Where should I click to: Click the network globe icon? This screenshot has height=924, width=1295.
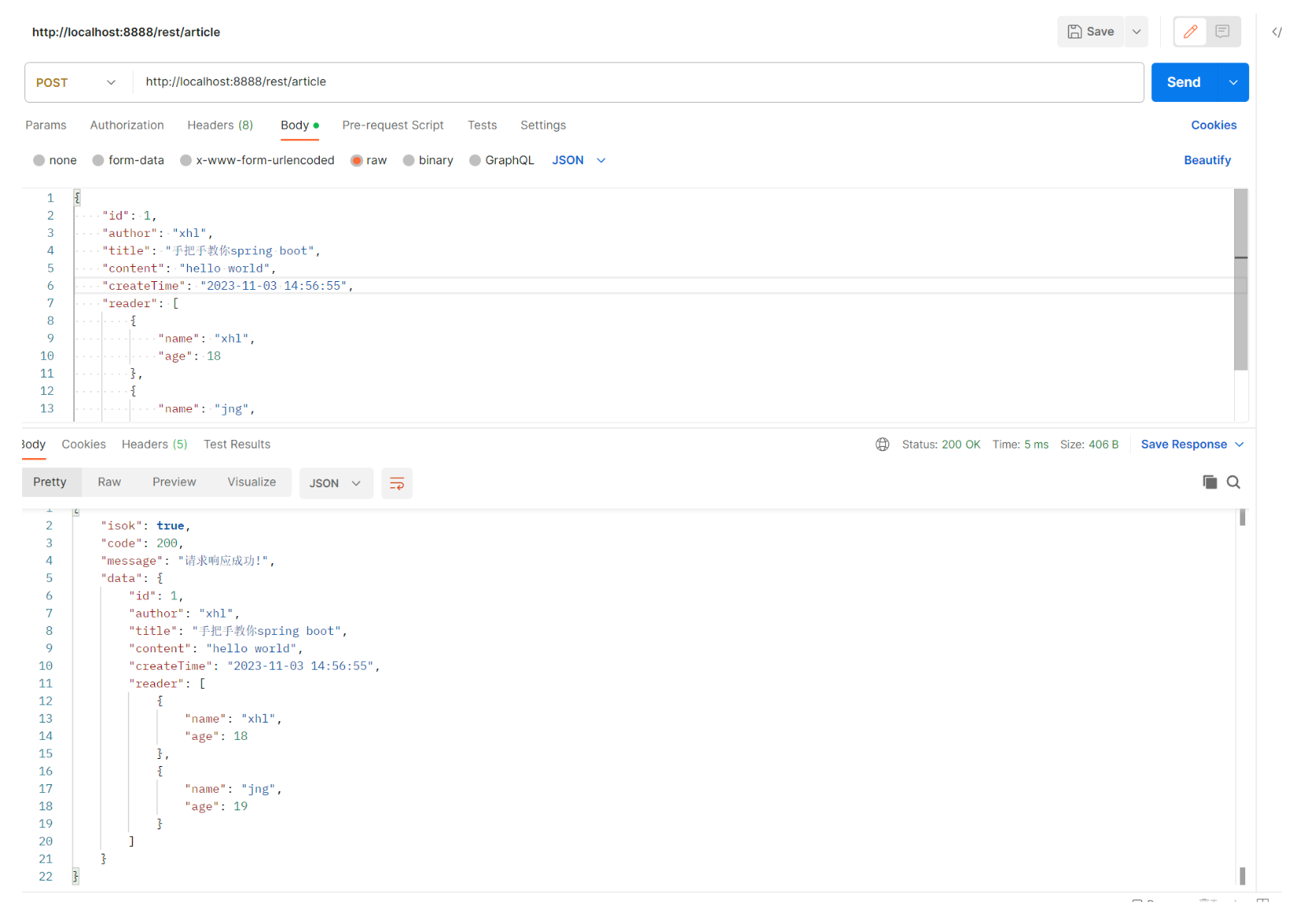882,445
